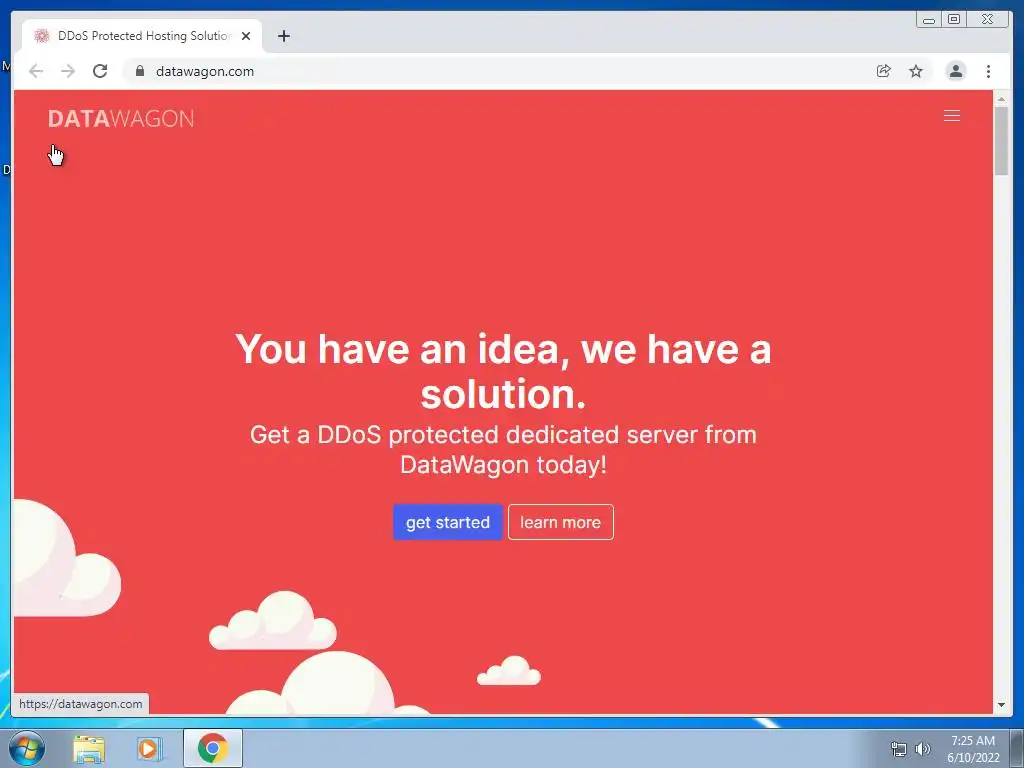Reload the page with the refresh icon
The width and height of the screenshot is (1024, 768).
pyautogui.click(x=100, y=71)
